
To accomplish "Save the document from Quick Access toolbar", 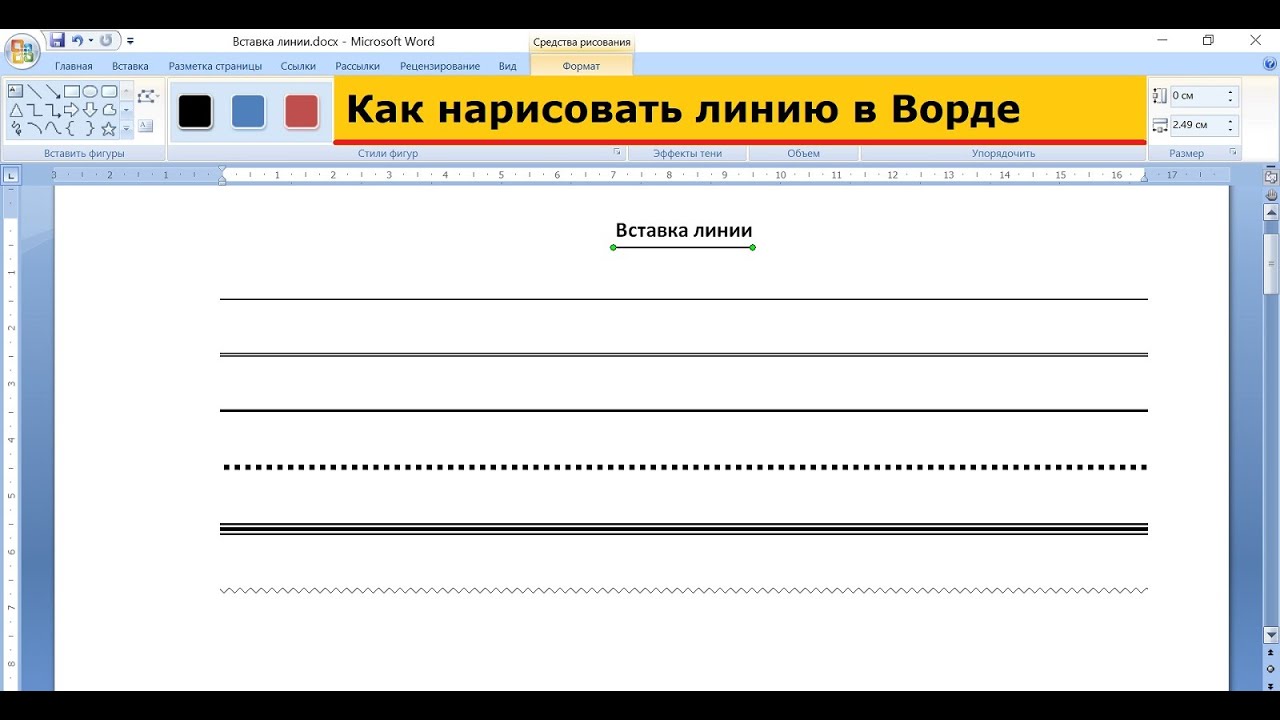I will point(57,41).
